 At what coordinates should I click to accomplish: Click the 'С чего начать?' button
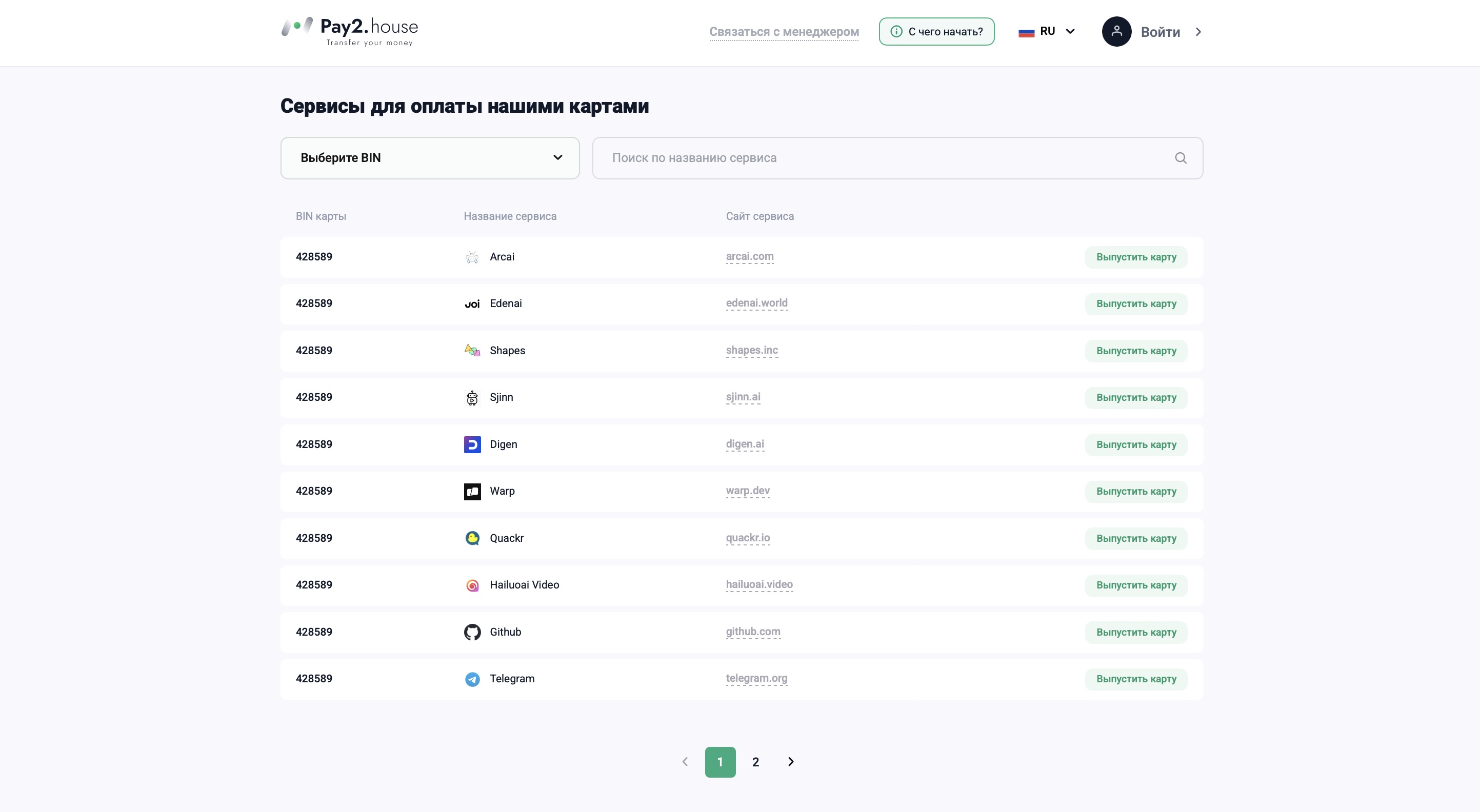pyautogui.click(x=936, y=32)
